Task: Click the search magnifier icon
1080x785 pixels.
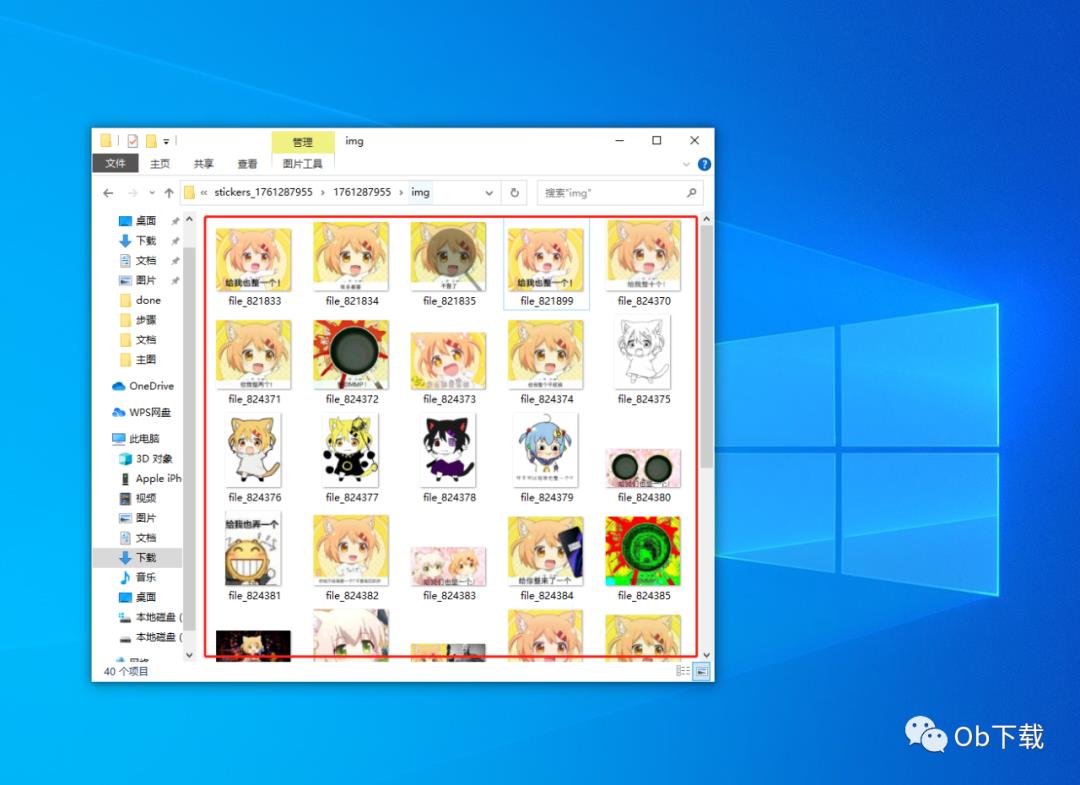Action: [692, 193]
